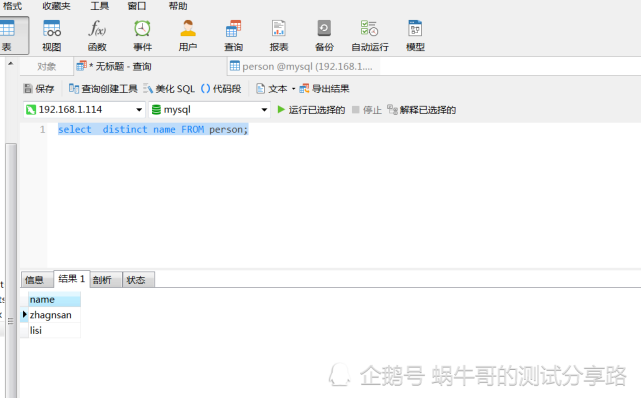Click line number 1 in the editor gutter
Screen dimensions: 641x398
pyautogui.click(x=43, y=130)
